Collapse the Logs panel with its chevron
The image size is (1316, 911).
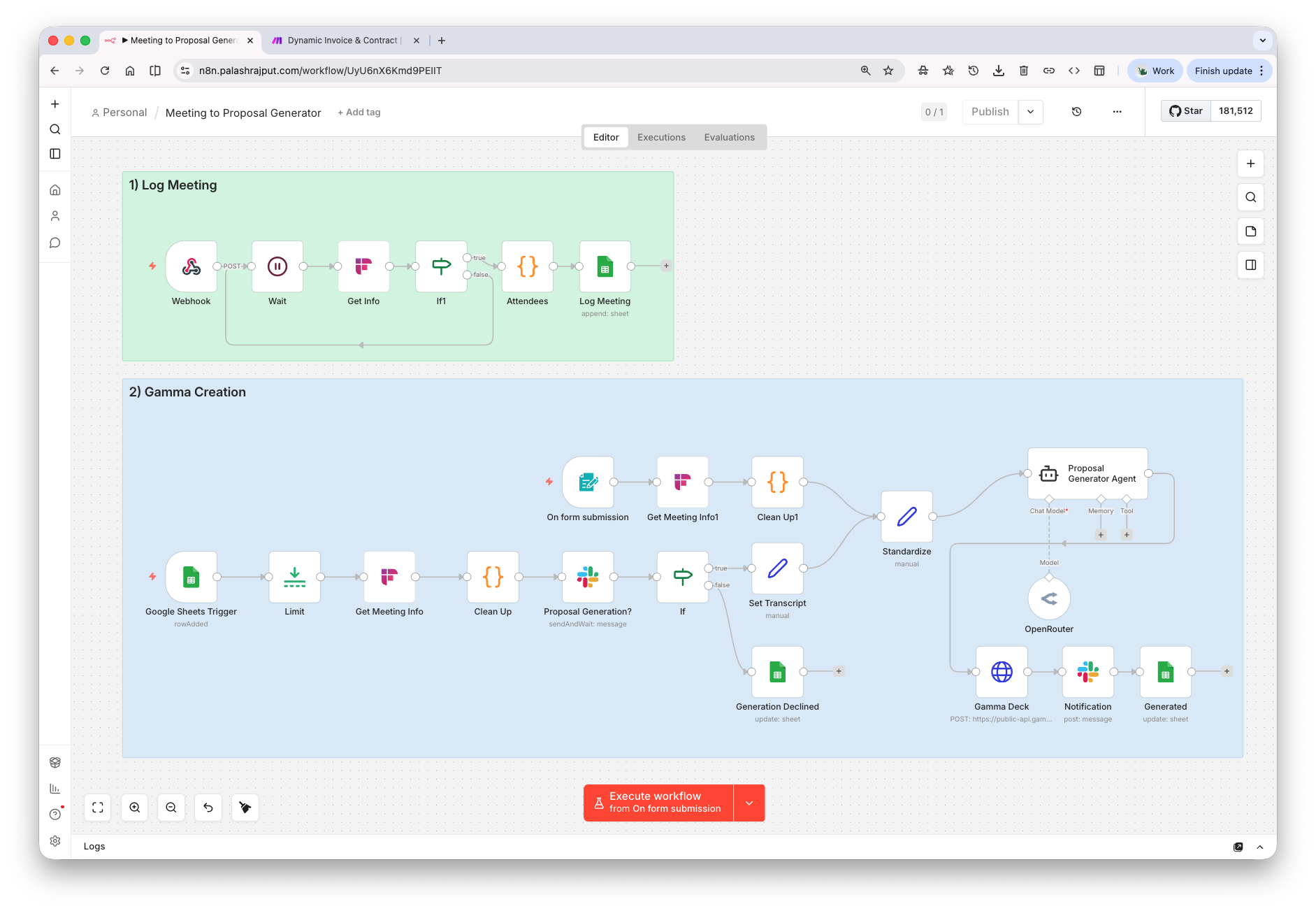coord(1261,846)
